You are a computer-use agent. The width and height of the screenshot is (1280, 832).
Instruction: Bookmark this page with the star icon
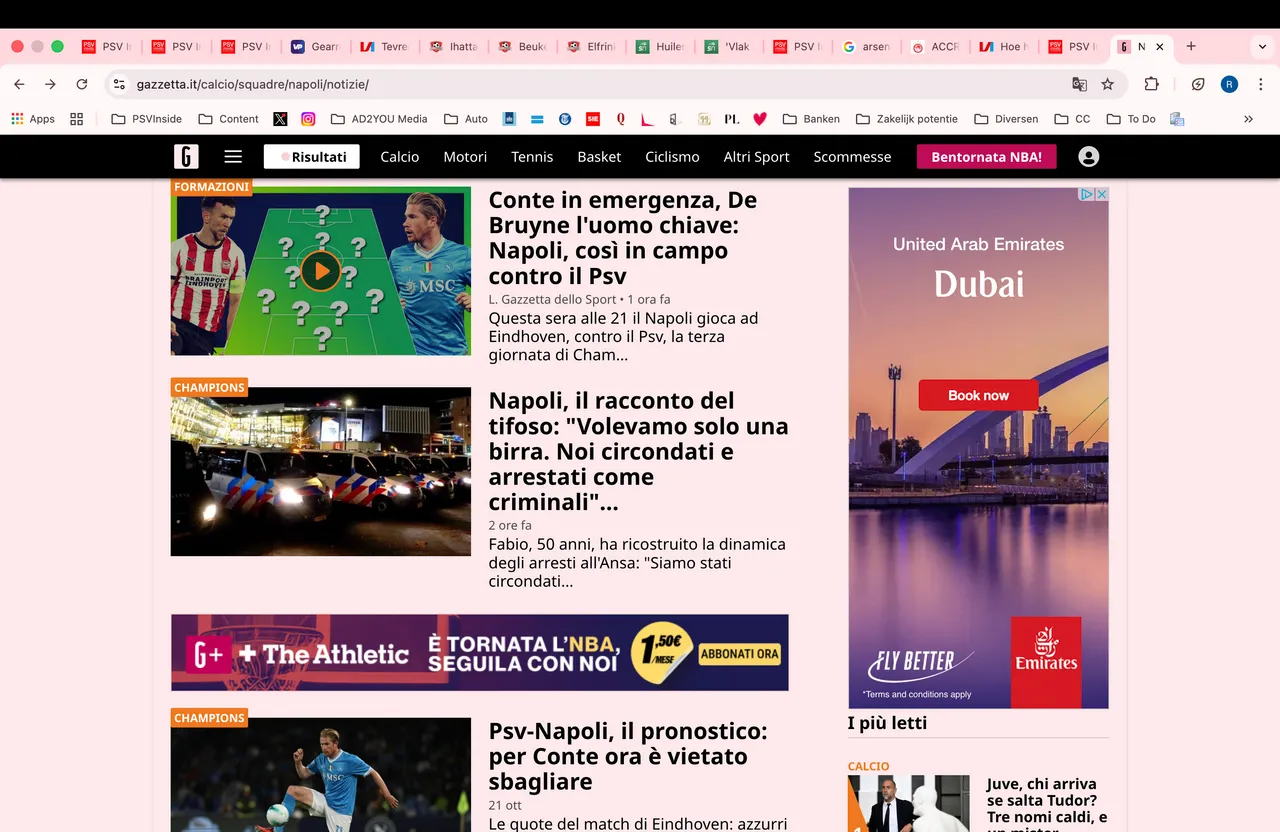click(x=1108, y=85)
